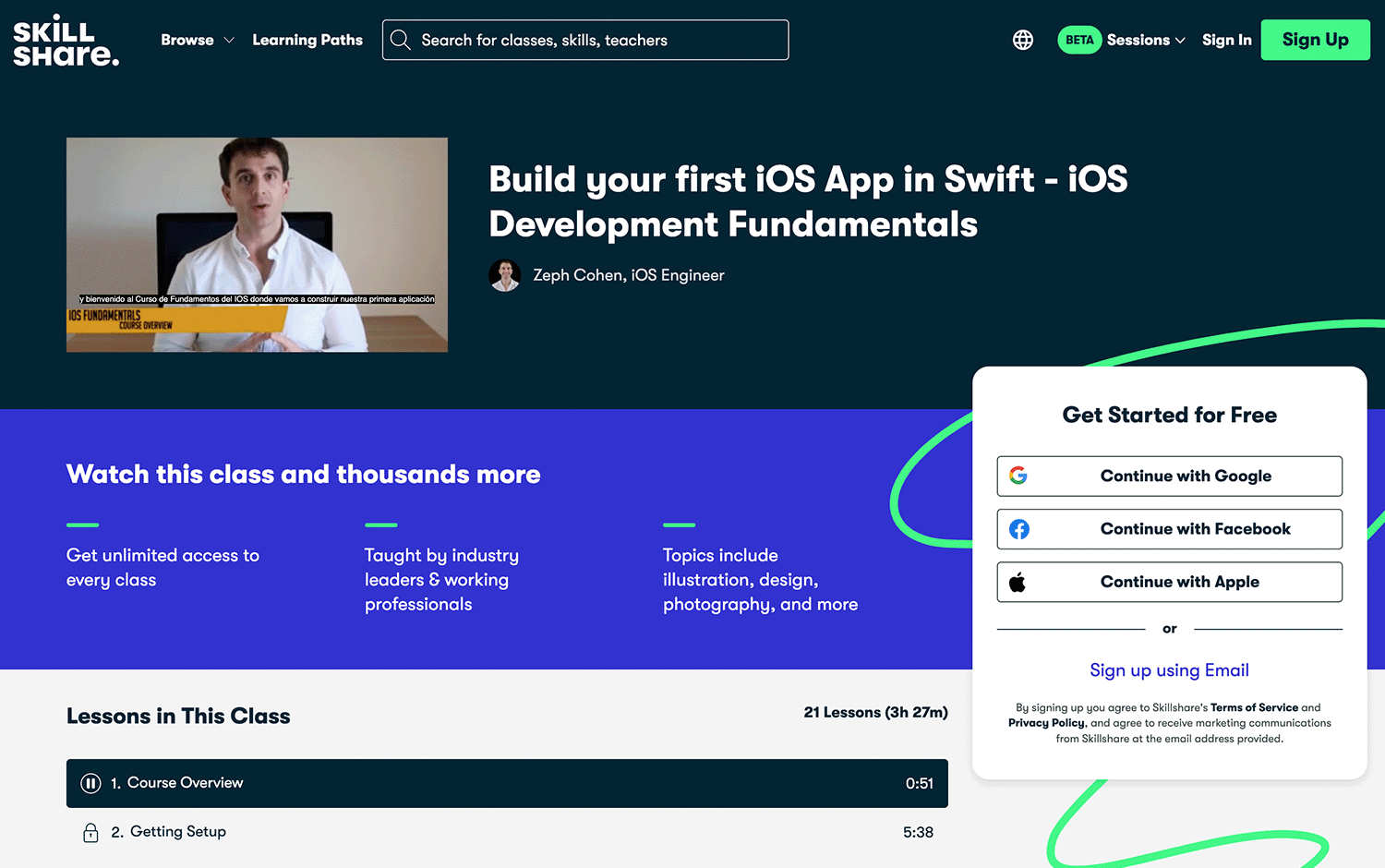Click the lock icon on Getting Setup lesson
Viewport: 1385px width, 868px height.
click(90, 832)
